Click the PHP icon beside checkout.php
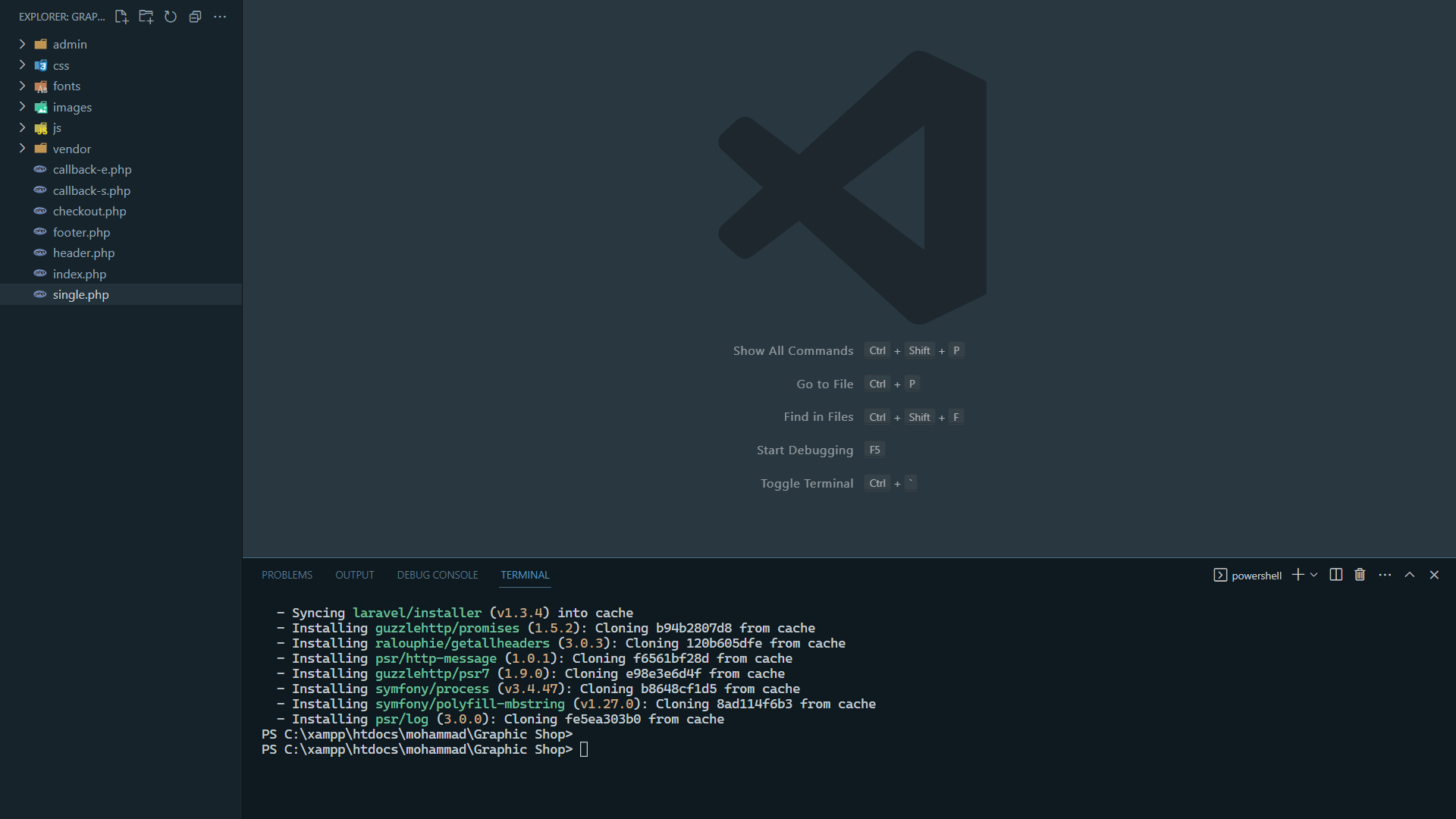The image size is (1456, 819). [x=40, y=211]
